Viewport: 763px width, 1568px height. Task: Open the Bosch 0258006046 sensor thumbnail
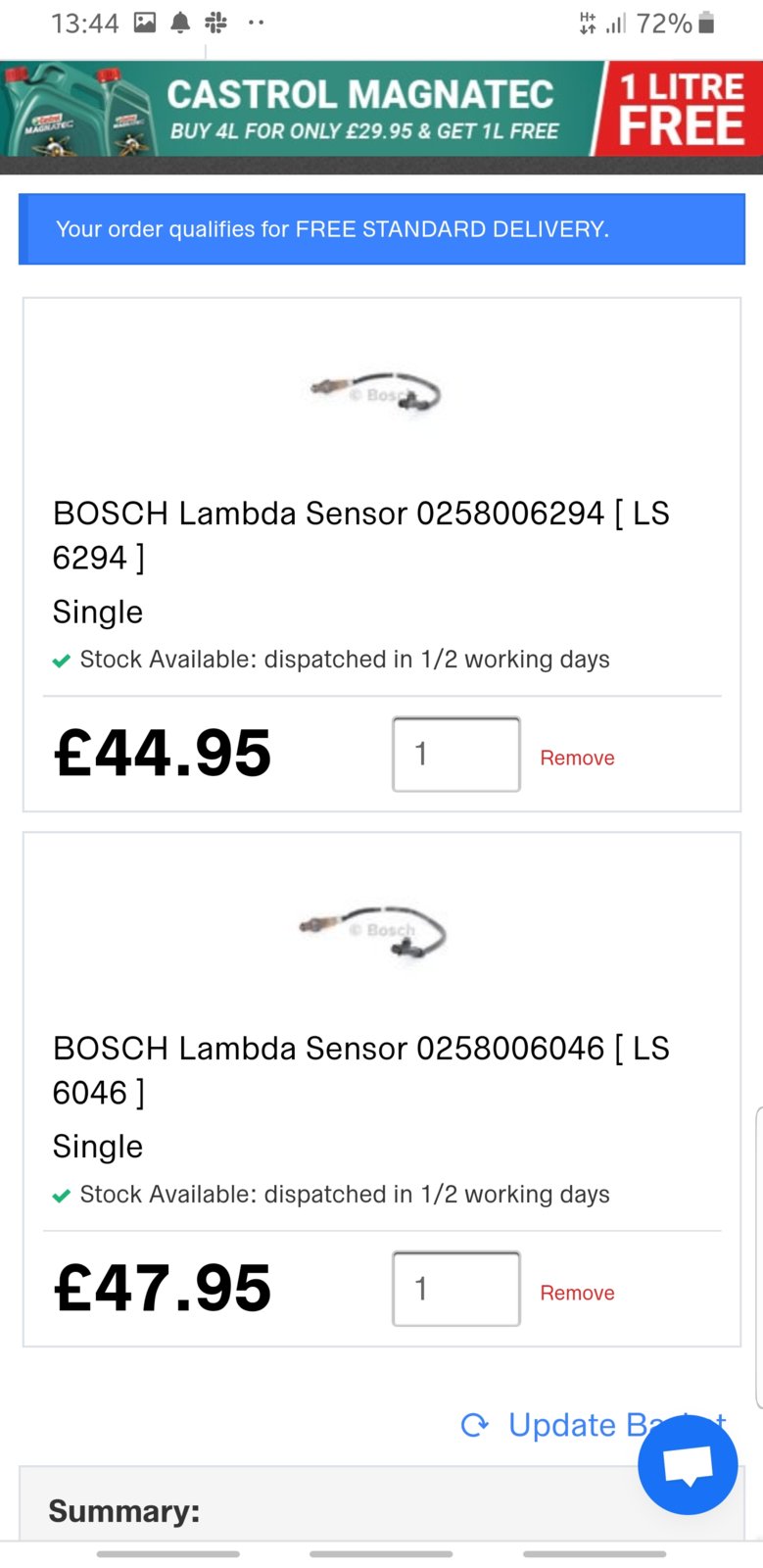coord(373,932)
